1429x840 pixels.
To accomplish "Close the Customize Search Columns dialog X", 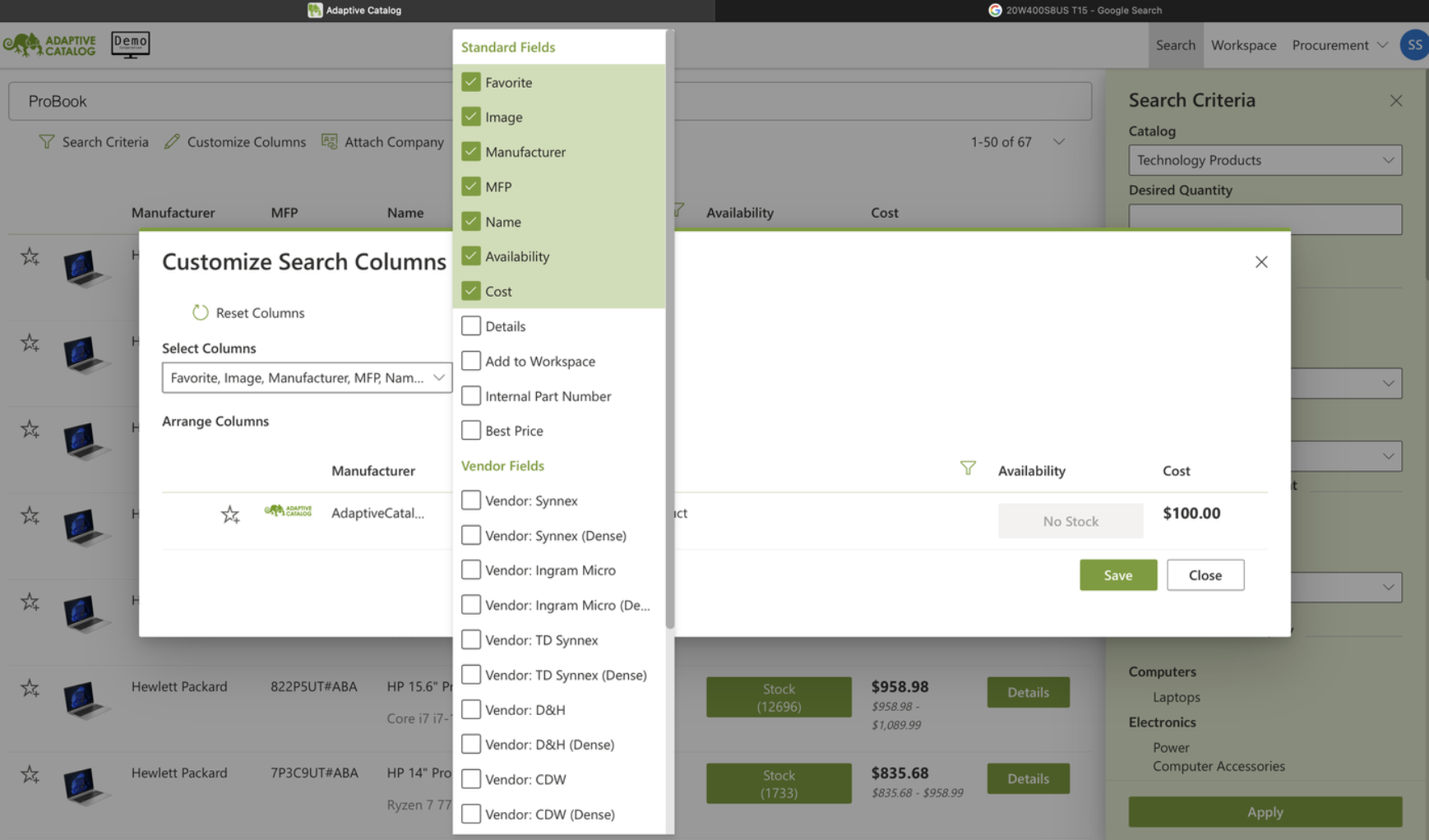I will click(x=1261, y=261).
